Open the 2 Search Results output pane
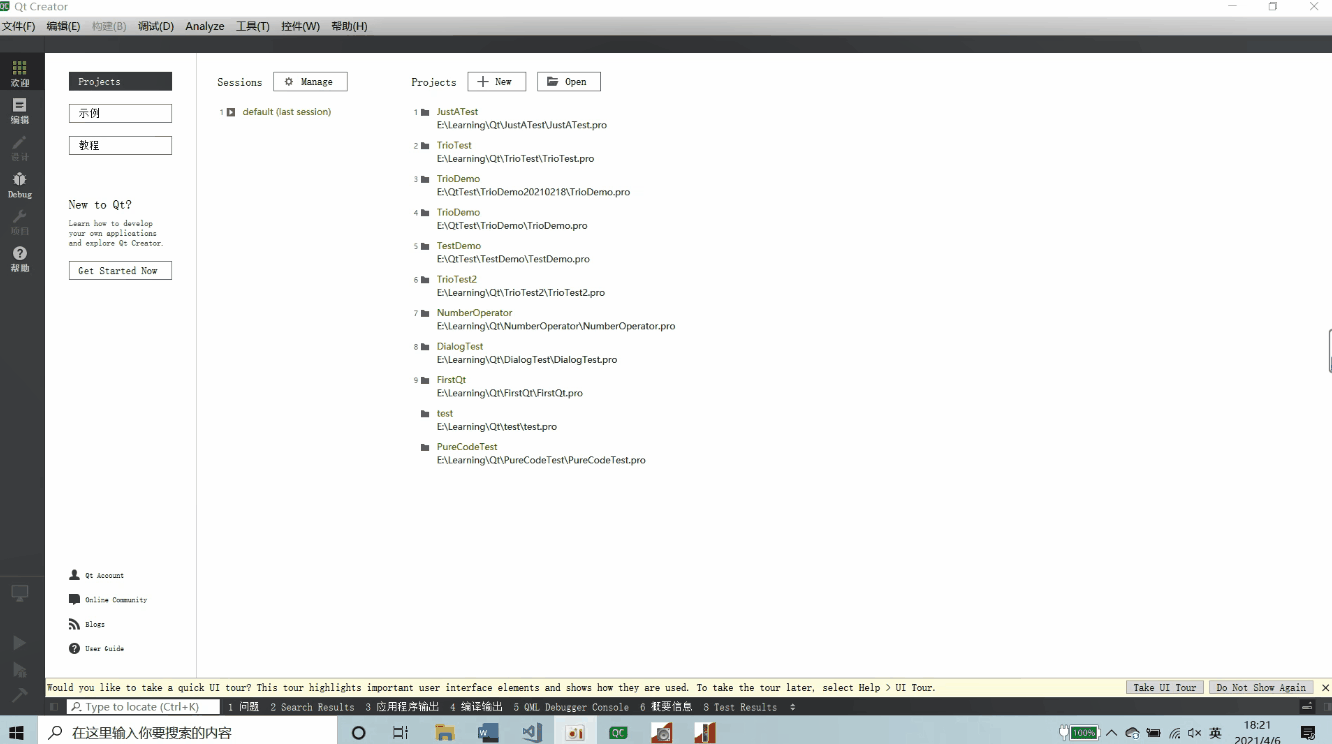This screenshot has width=1332, height=744. [312, 707]
